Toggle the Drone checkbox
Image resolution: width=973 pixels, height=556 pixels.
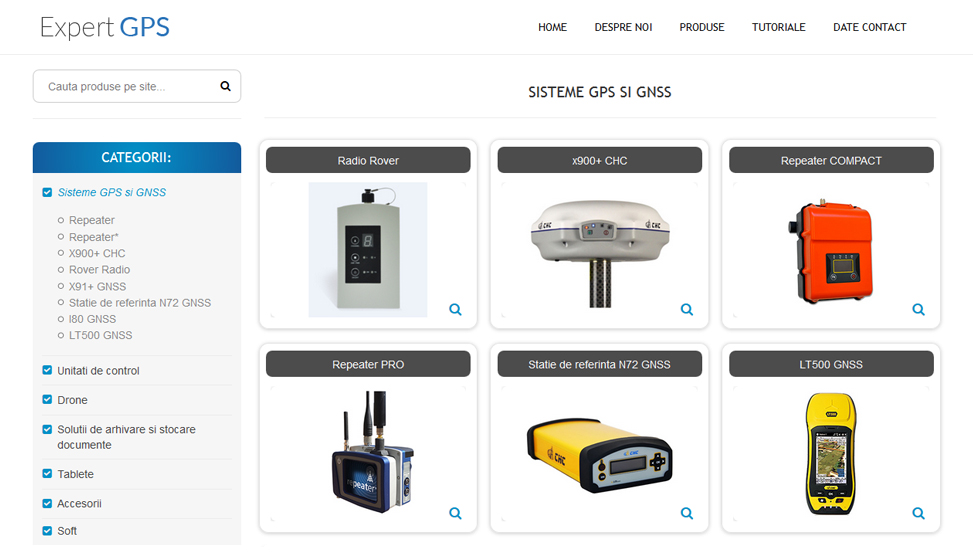tap(47, 399)
